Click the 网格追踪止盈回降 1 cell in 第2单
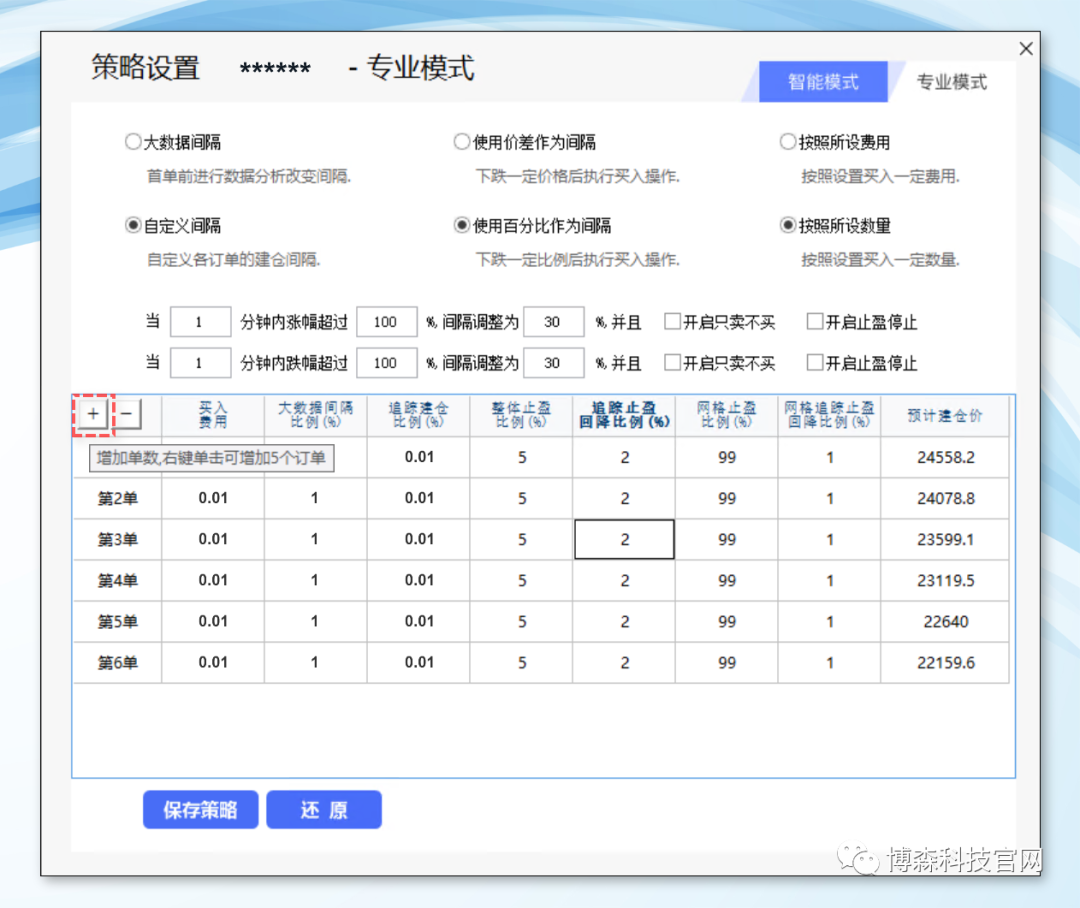1080x908 pixels. [x=829, y=498]
